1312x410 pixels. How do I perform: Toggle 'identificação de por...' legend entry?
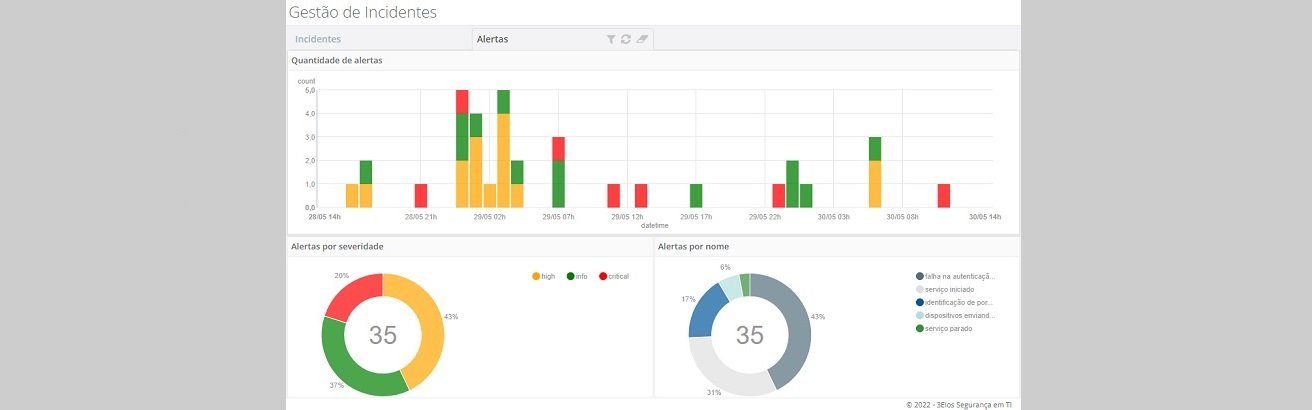(x=955, y=302)
